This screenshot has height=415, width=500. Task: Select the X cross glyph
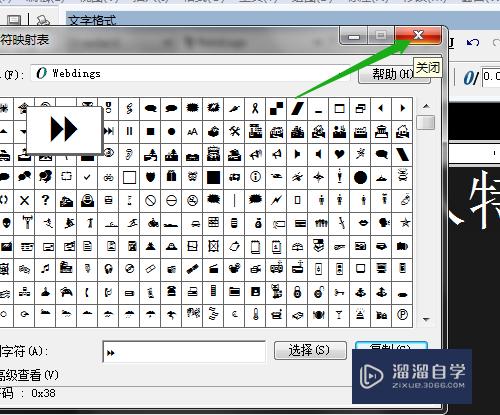(24, 200)
